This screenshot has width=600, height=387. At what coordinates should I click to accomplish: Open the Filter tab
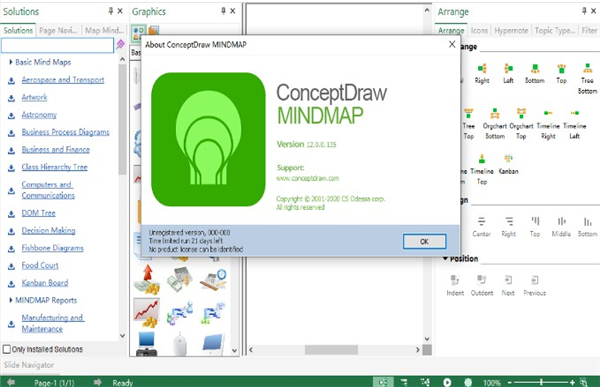pyautogui.click(x=589, y=30)
